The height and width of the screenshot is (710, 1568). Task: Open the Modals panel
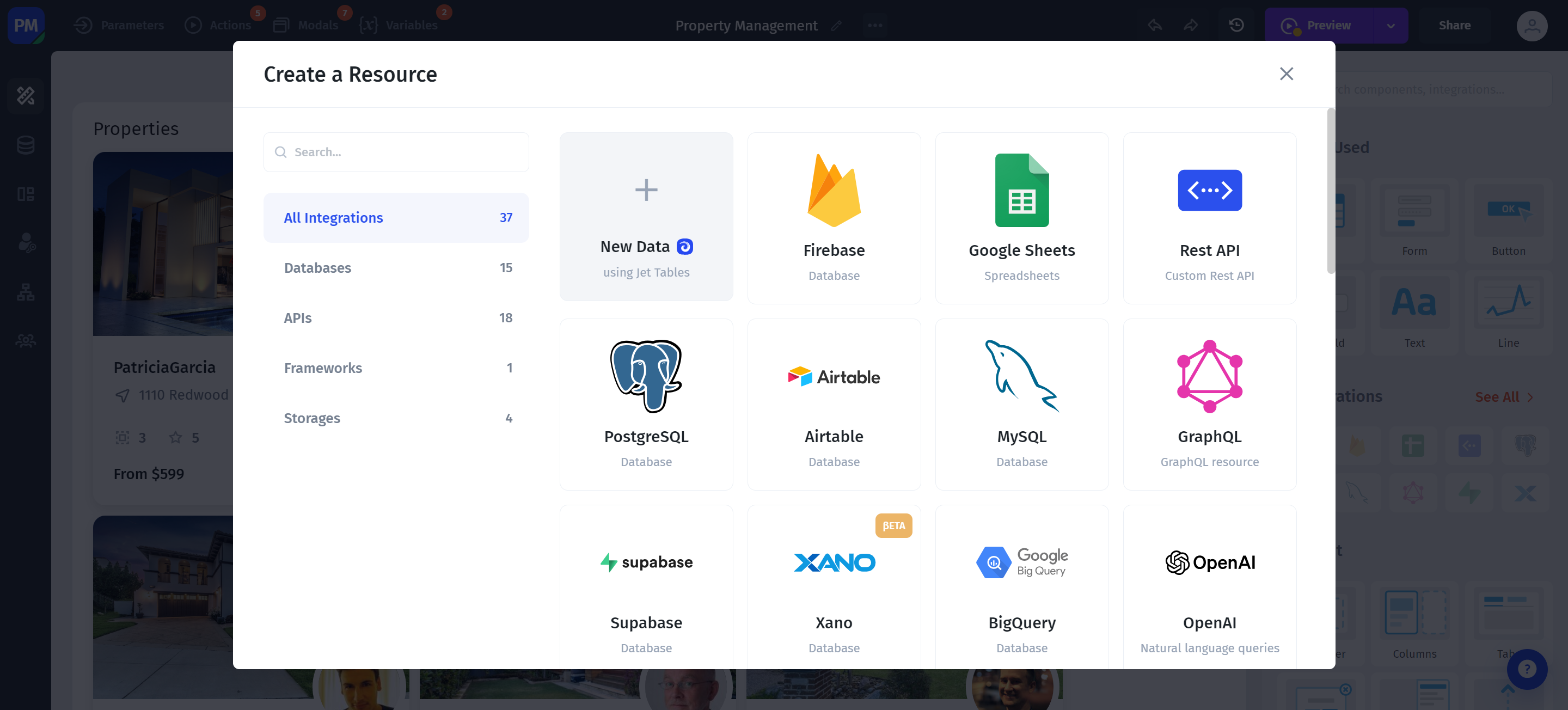tap(306, 25)
